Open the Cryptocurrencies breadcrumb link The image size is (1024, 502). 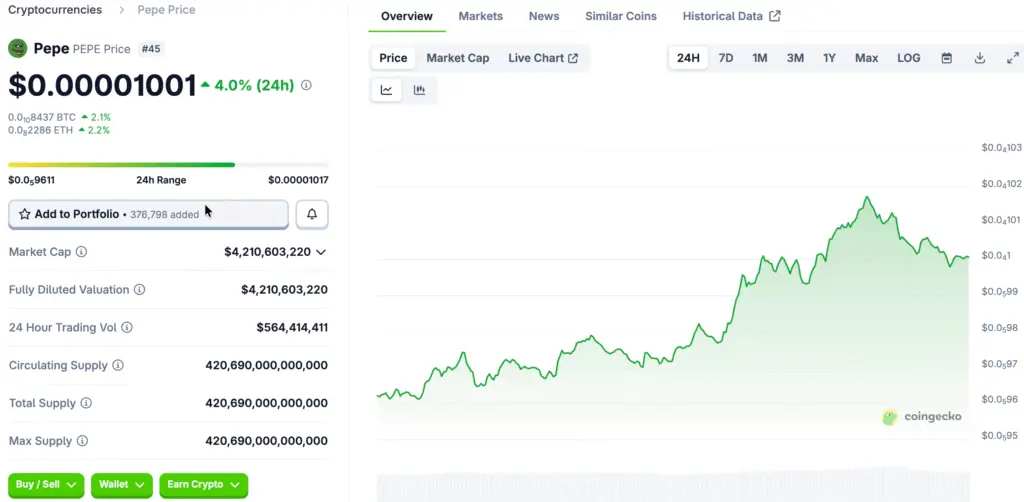(x=55, y=10)
